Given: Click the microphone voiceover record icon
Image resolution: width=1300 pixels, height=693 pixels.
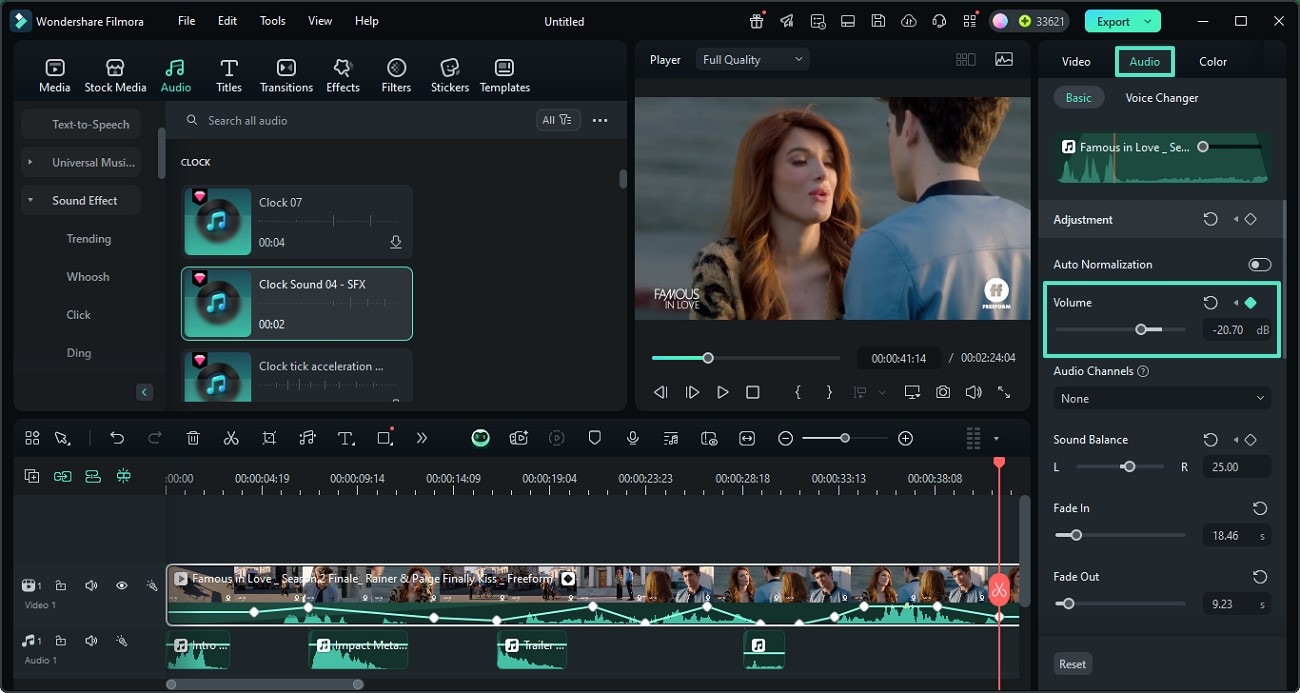Looking at the screenshot, I should [x=633, y=438].
